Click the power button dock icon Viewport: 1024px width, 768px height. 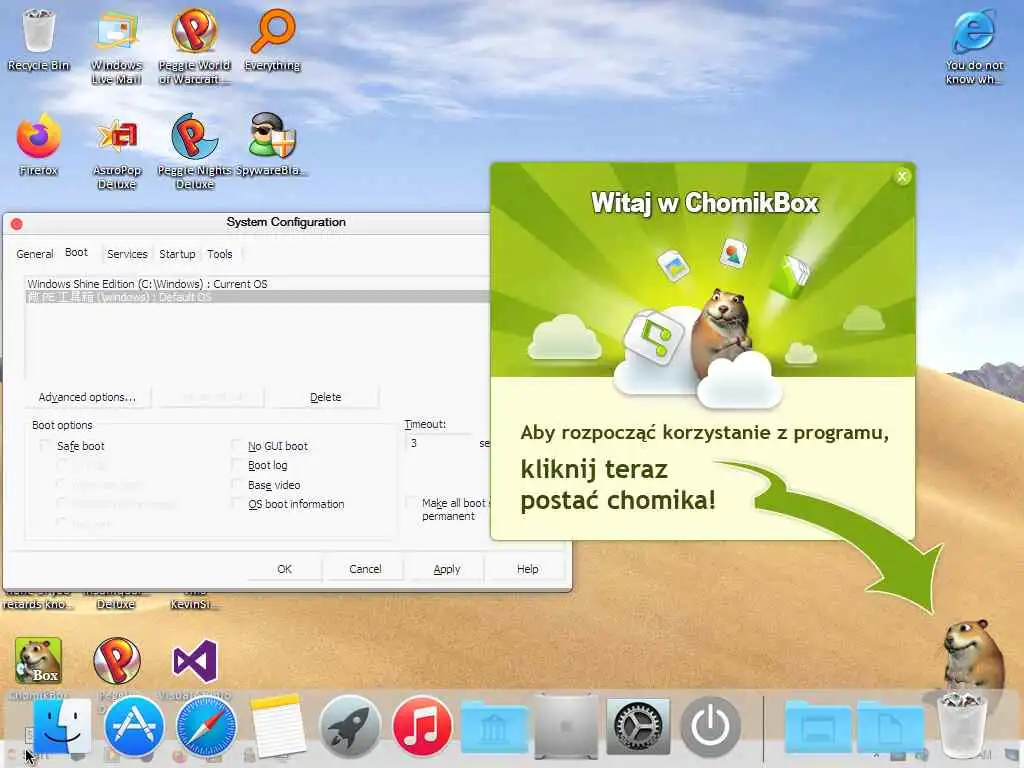tap(710, 726)
